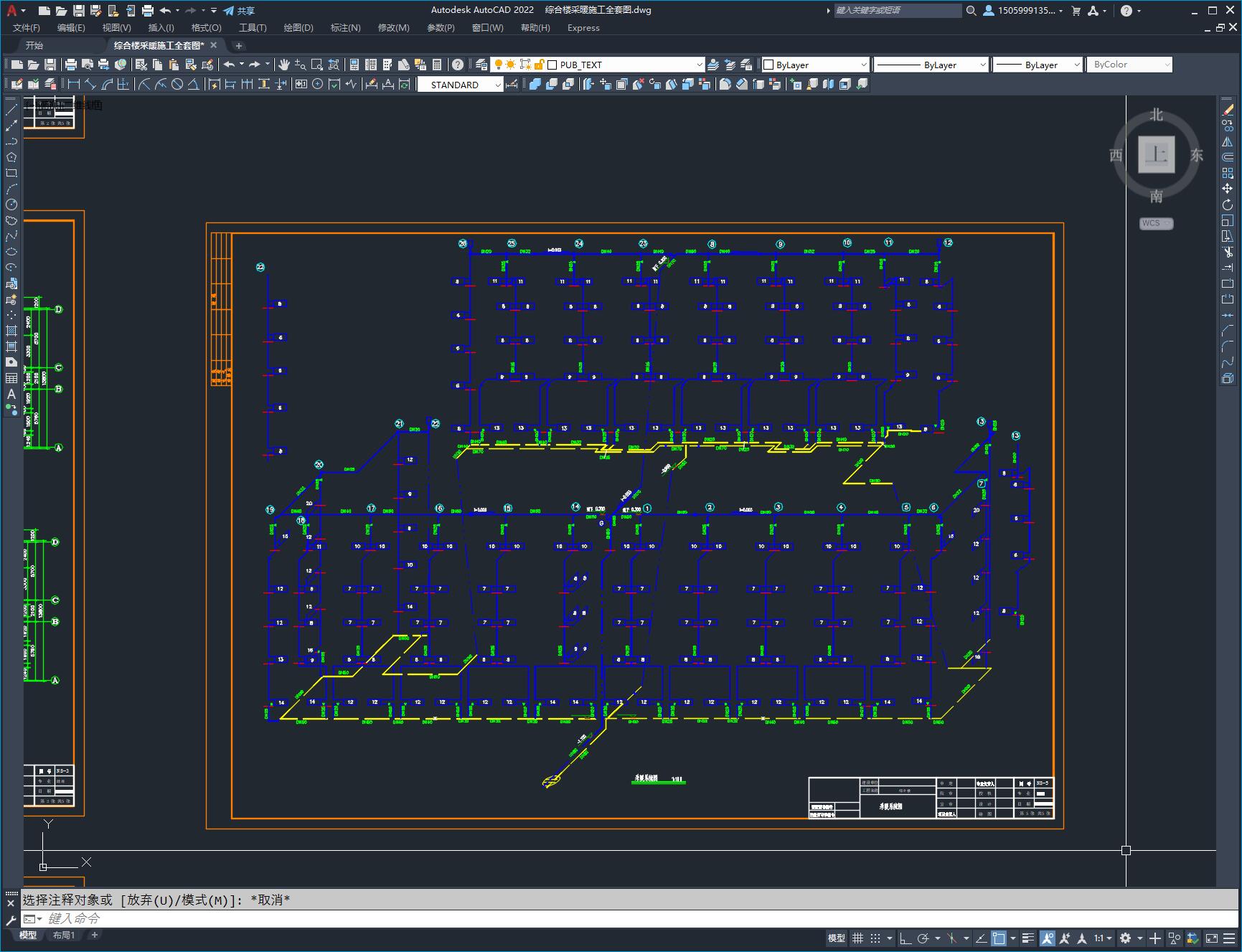1242x952 pixels.
Task: Click the Autodesk App Store cart icon
Action: [x=1076, y=11]
